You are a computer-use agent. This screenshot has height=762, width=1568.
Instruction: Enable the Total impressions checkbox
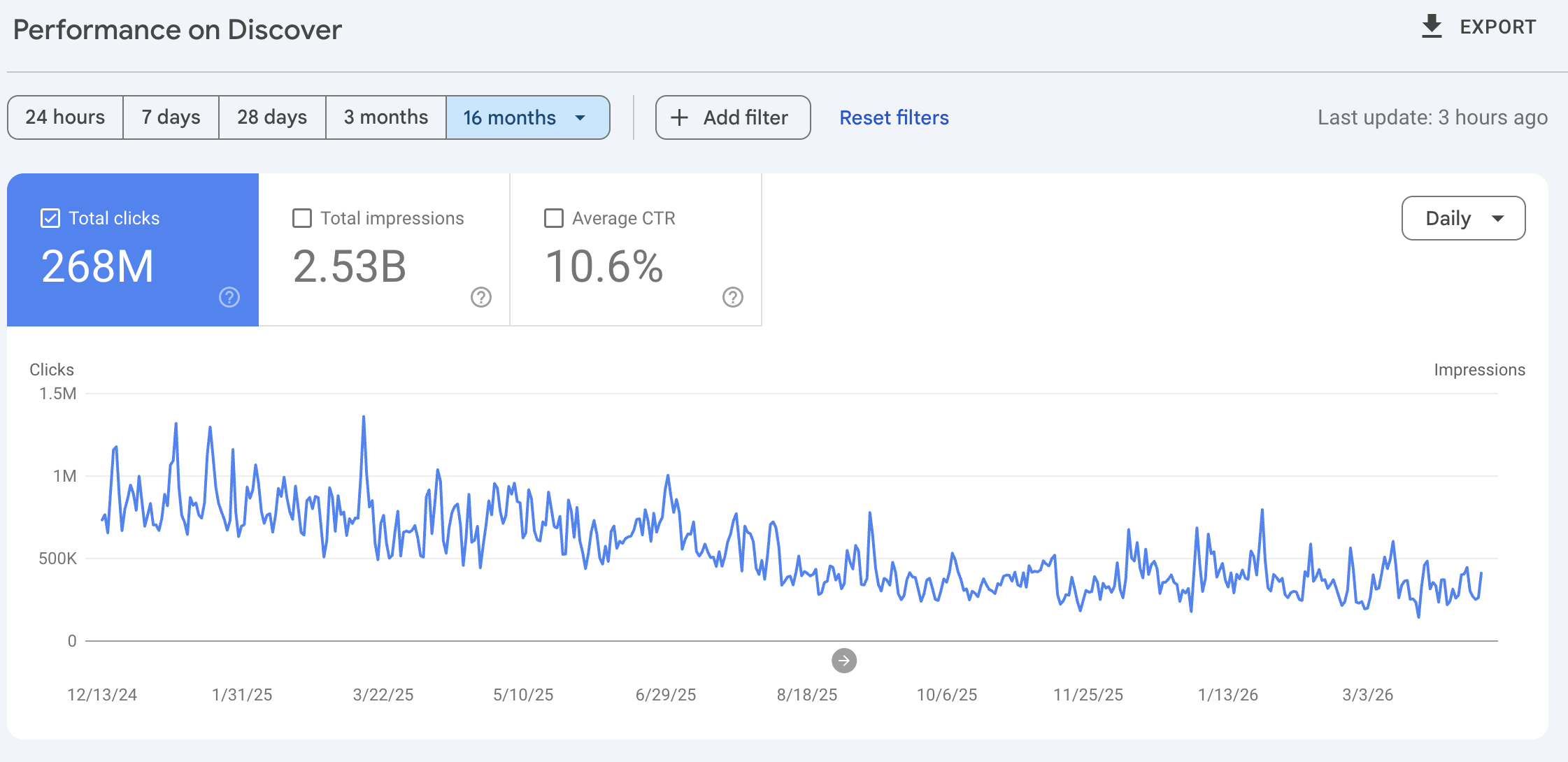click(x=301, y=217)
